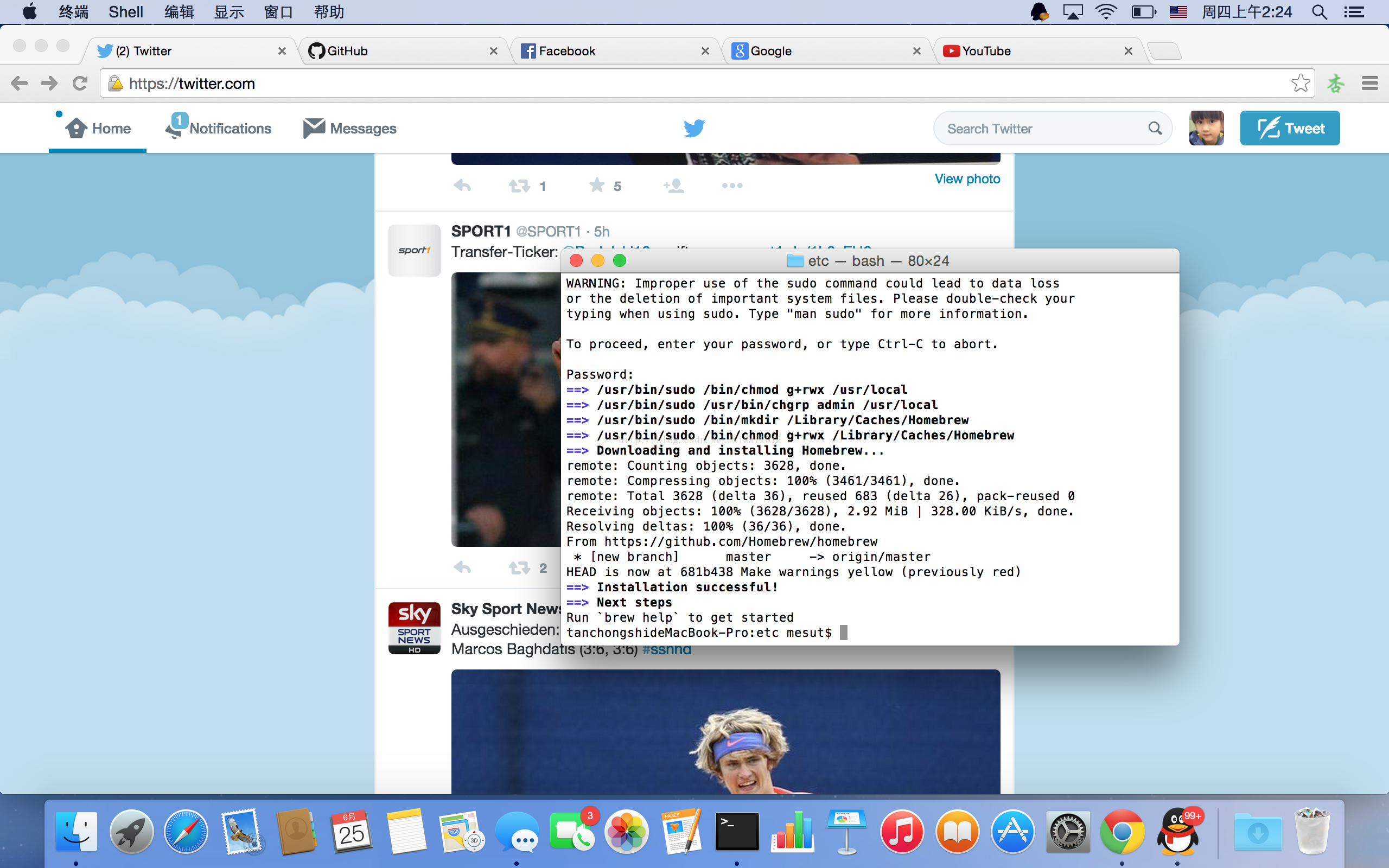Viewport: 1389px width, 868px height.
Task: Reload the Twitter page
Action: tap(80, 83)
